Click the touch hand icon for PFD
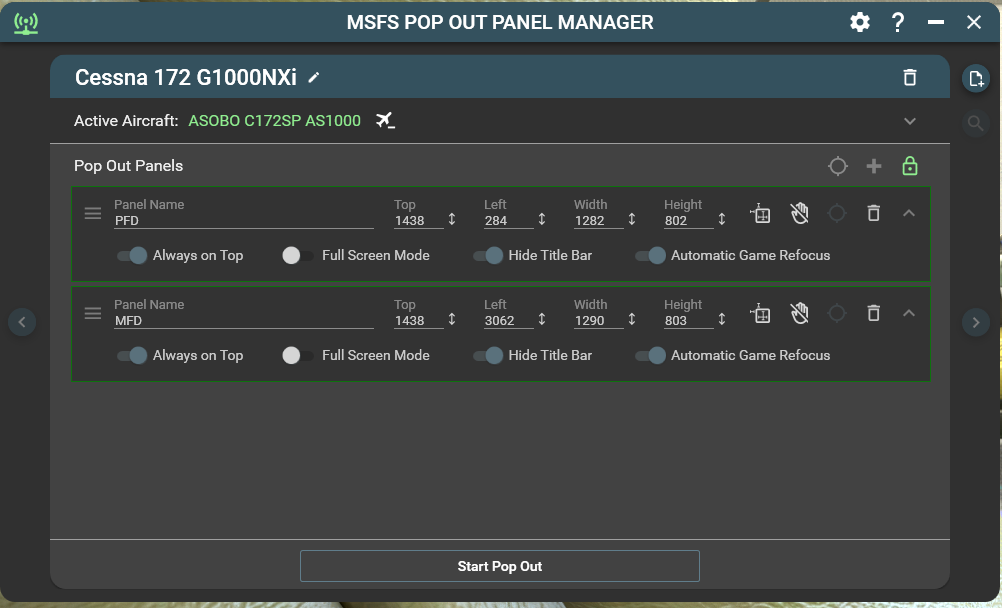 (x=799, y=213)
